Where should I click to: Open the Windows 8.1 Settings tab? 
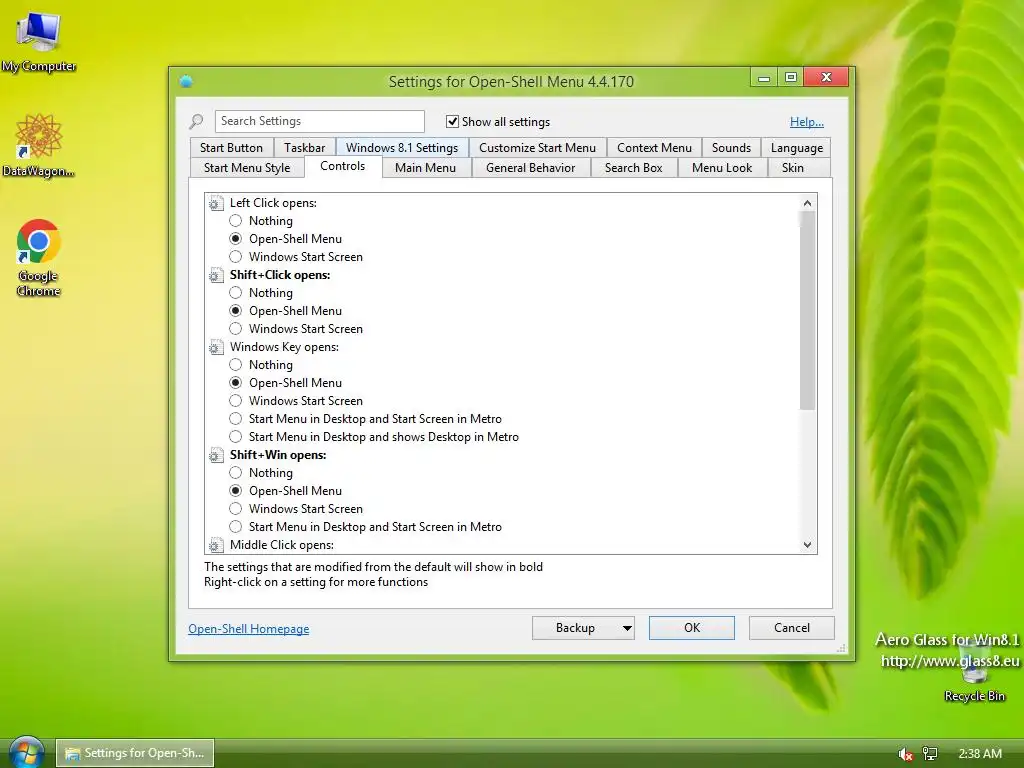(x=402, y=148)
